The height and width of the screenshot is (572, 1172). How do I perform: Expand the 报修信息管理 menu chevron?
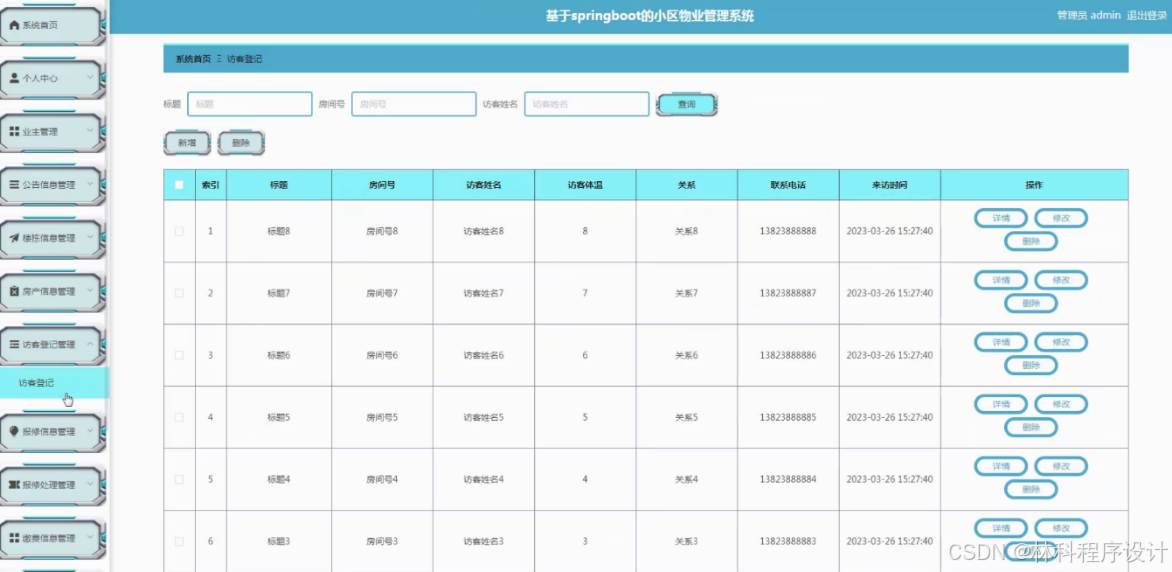90,431
